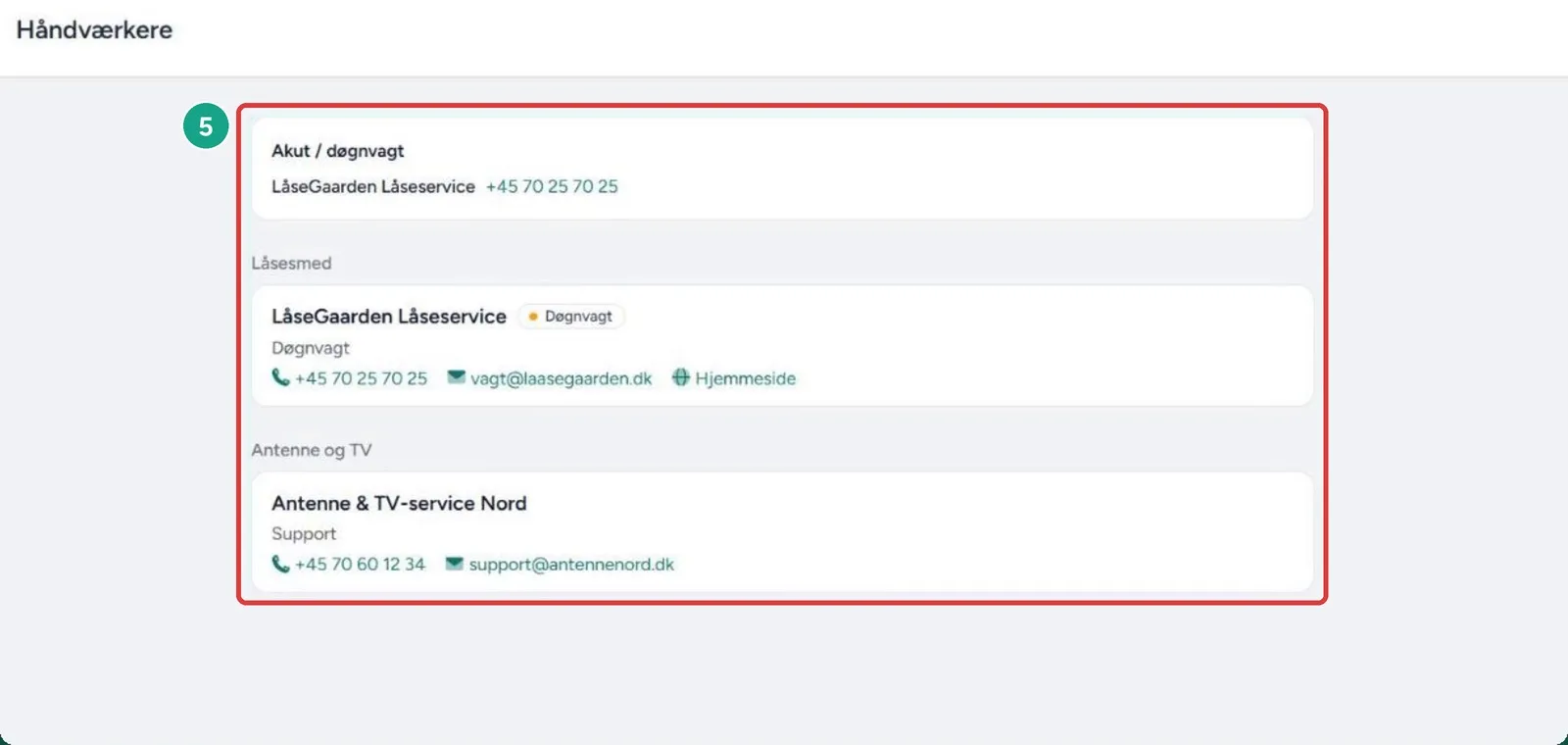The width and height of the screenshot is (1568, 745).
Task: Email vagt@laasegaarden.dk
Action: pyautogui.click(x=561, y=378)
